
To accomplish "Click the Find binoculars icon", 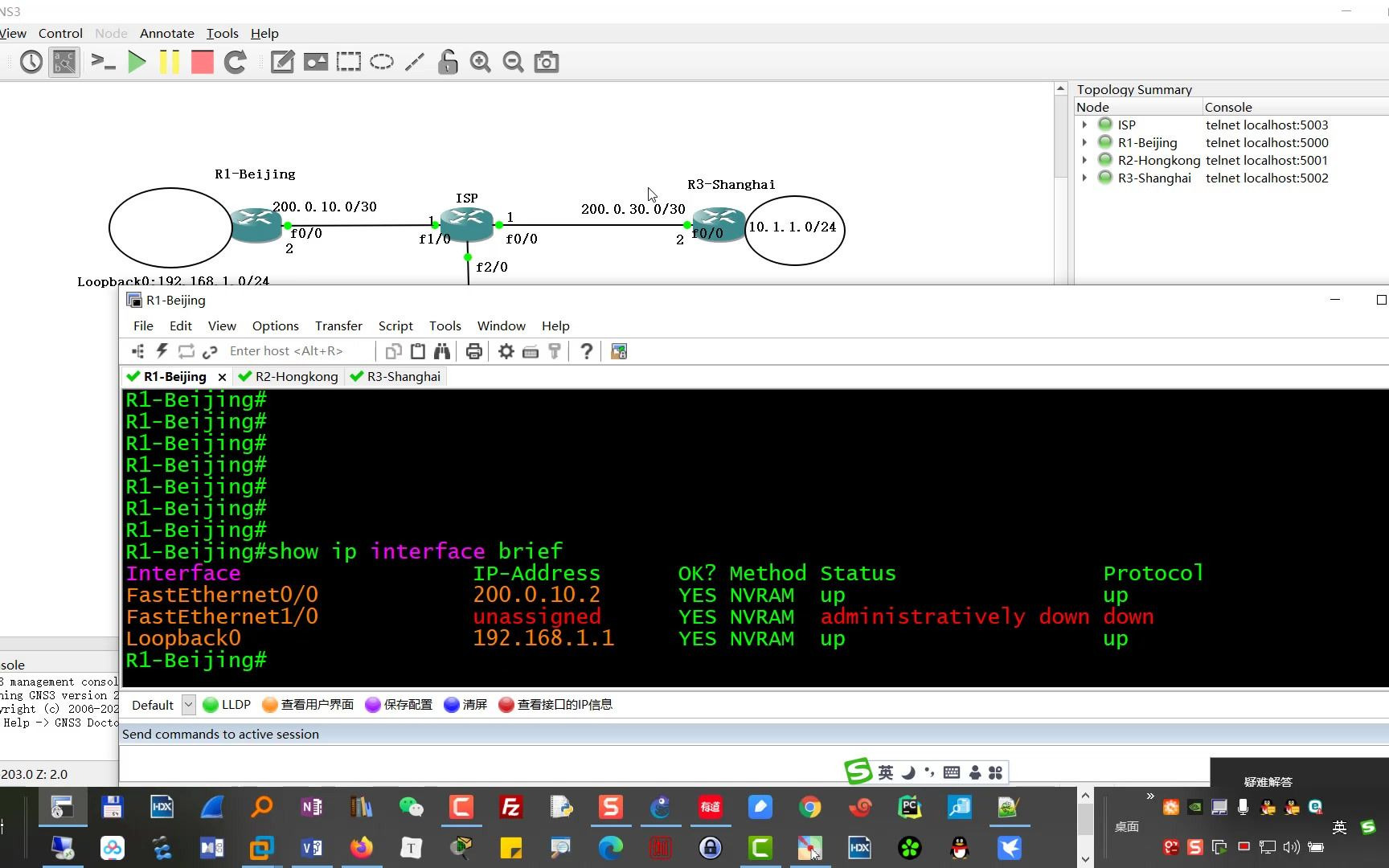I will click(442, 351).
